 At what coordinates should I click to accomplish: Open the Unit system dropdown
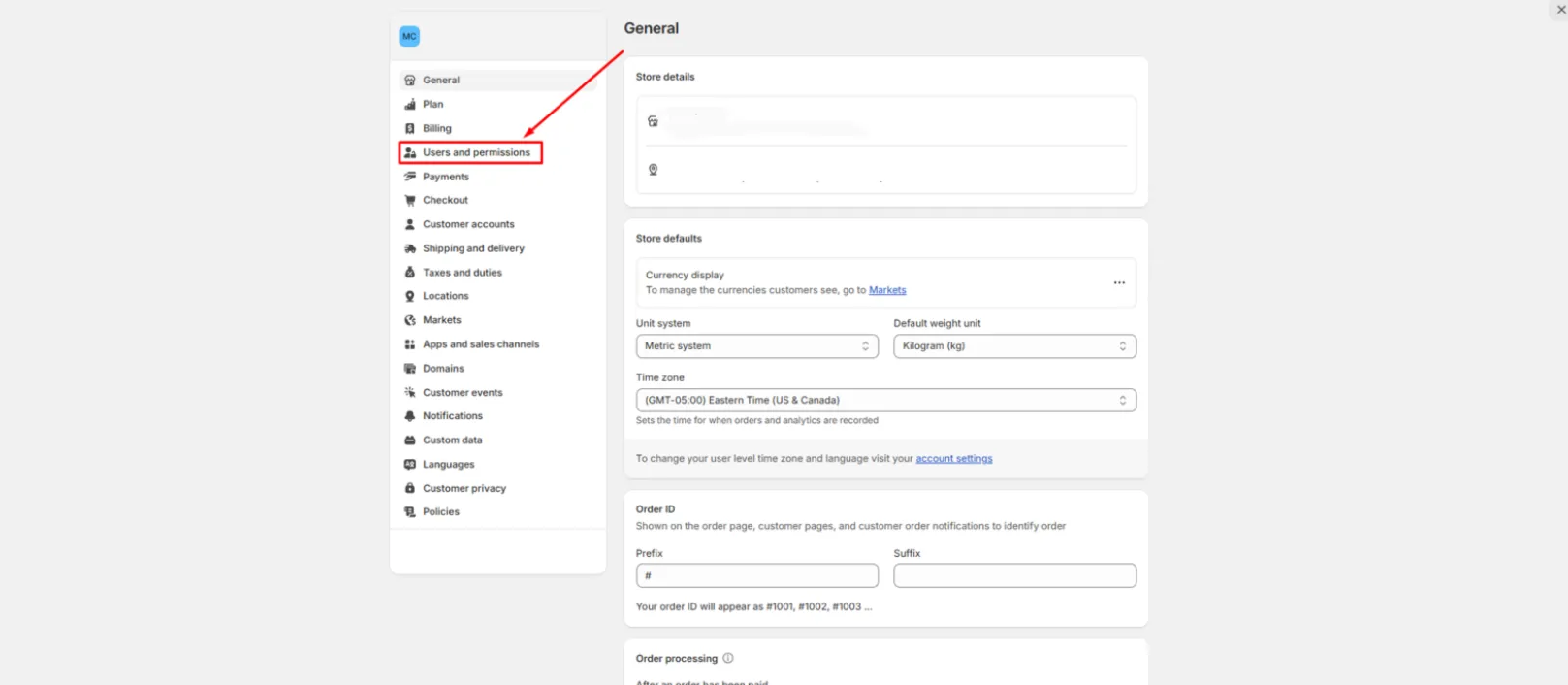(757, 346)
